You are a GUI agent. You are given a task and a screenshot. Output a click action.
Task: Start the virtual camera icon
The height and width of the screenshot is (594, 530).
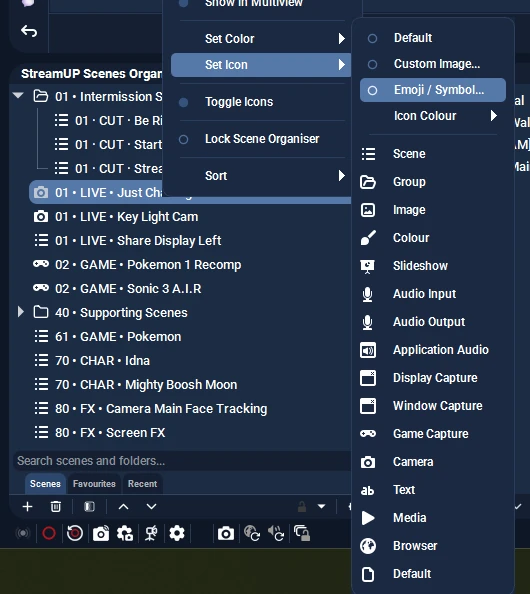coord(101,533)
